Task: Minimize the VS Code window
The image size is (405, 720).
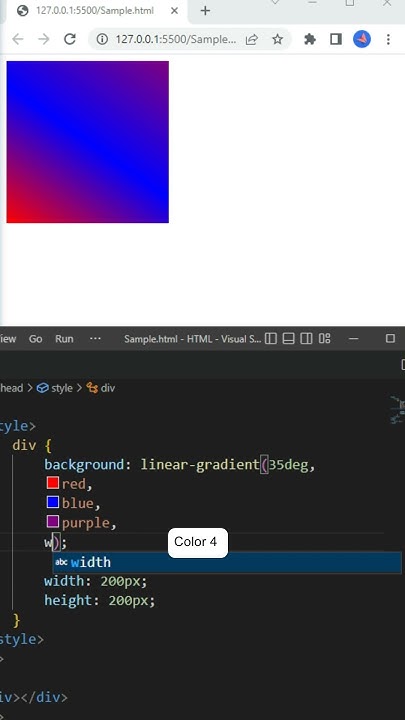Action: 354,339
